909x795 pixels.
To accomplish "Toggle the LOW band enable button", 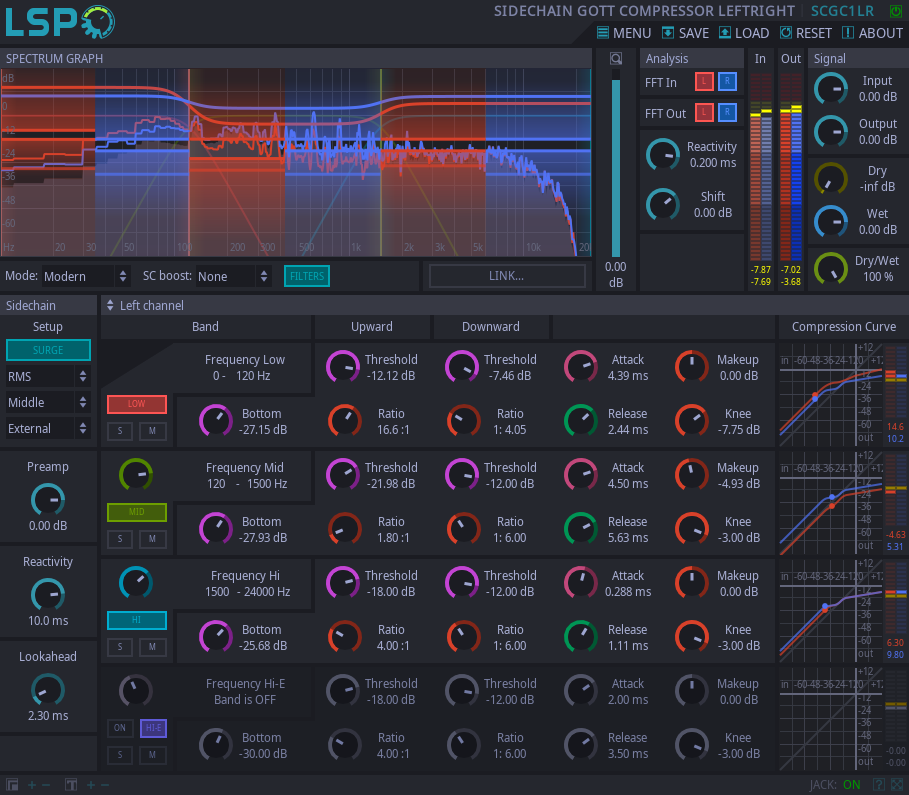I will click(137, 404).
